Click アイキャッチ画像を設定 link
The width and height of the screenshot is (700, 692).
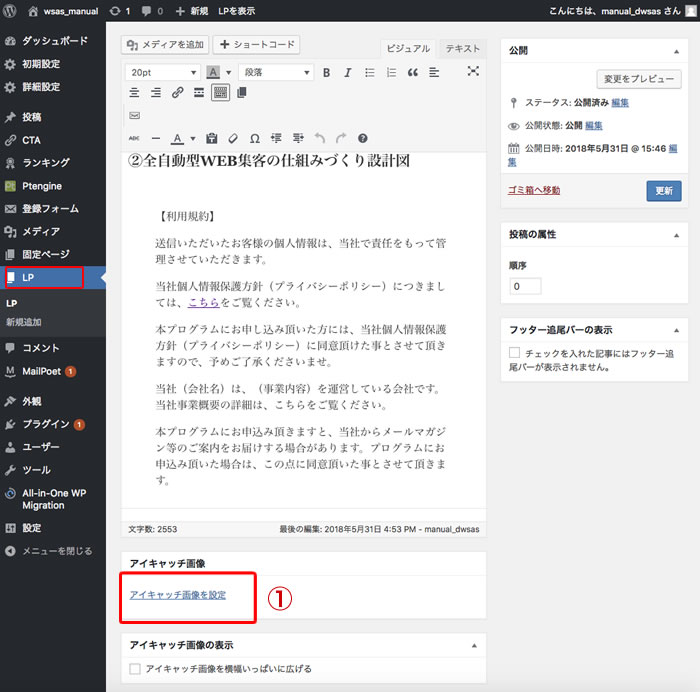click(x=178, y=595)
